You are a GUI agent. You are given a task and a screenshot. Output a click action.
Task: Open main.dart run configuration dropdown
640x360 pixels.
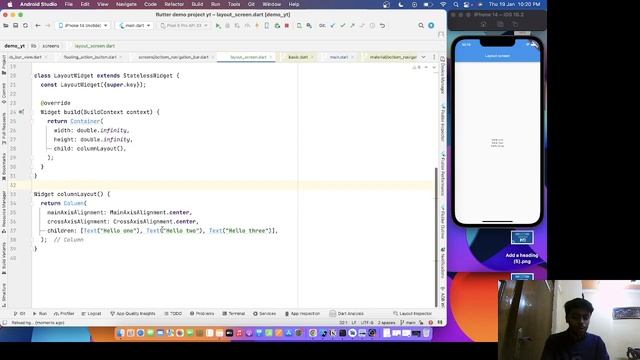(134, 25)
